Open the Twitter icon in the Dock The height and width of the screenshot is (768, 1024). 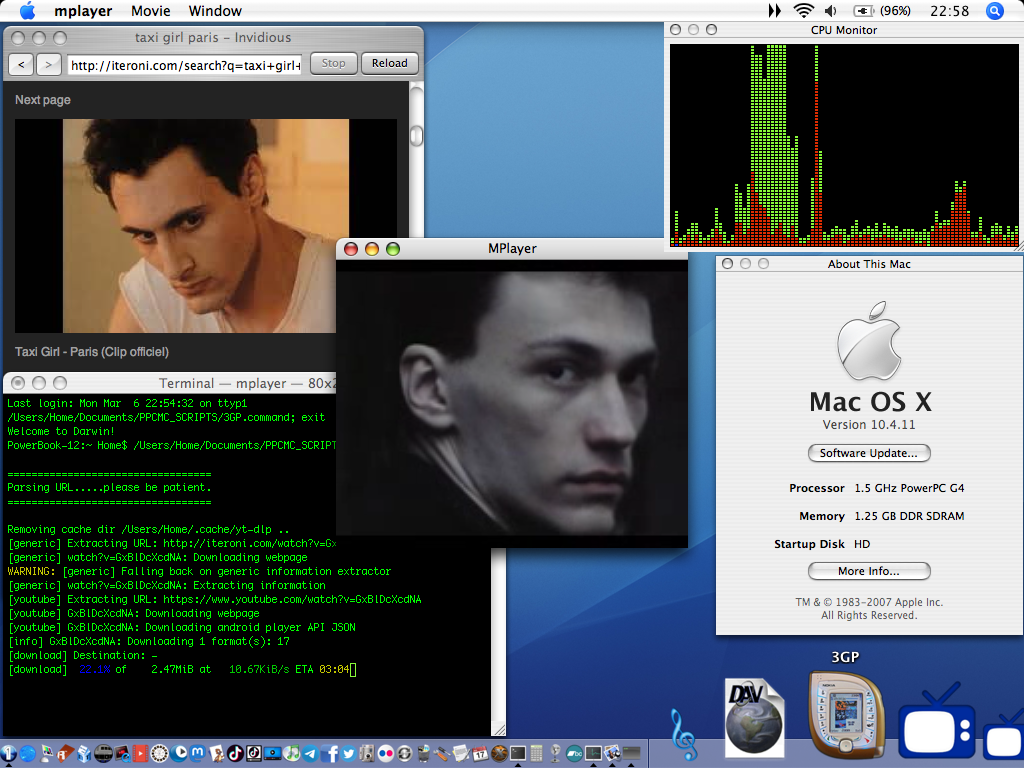click(x=349, y=754)
